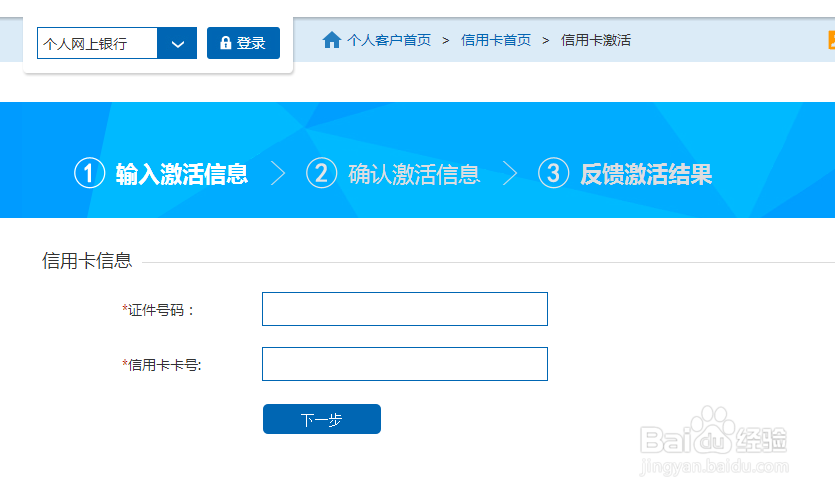Image resolution: width=835 pixels, height=495 pixels.
Task: Open 信用卡首页 breadcrumb link
Action: 496,40
